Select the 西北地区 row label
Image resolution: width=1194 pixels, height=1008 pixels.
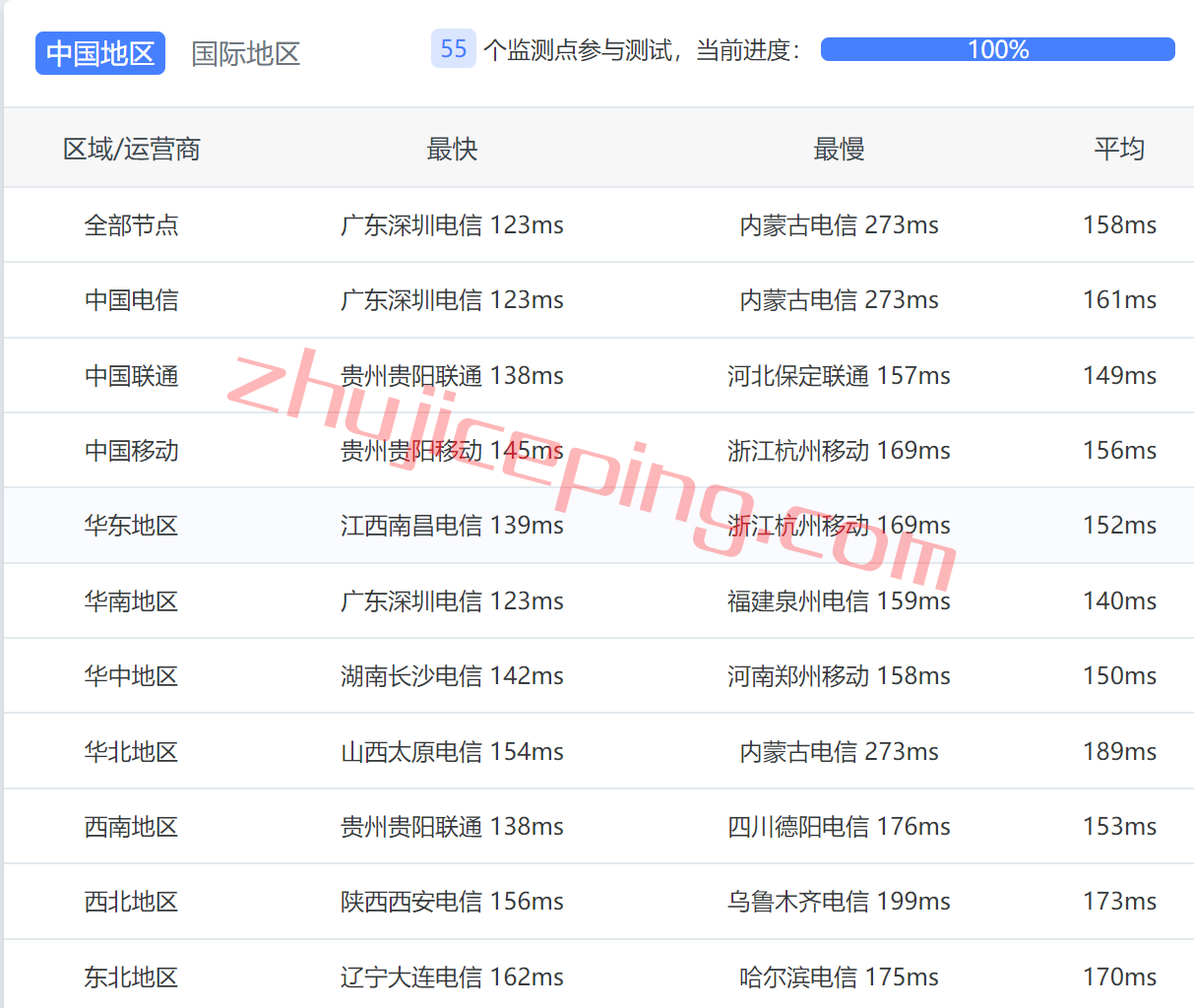pos(132,901)
